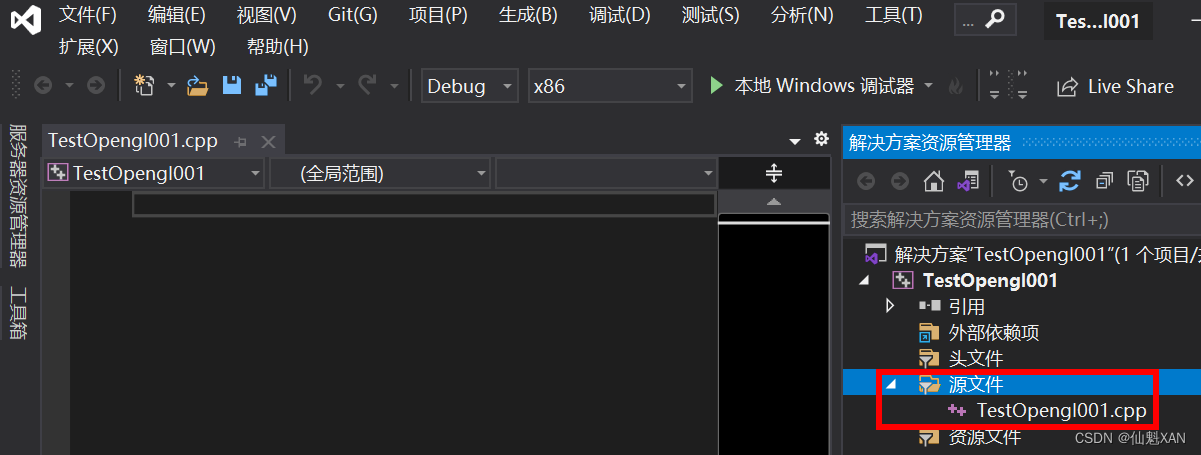Click the sync refresh icon in Solution Explorer
This screenshot has height=455, width=1201.
1070,181
